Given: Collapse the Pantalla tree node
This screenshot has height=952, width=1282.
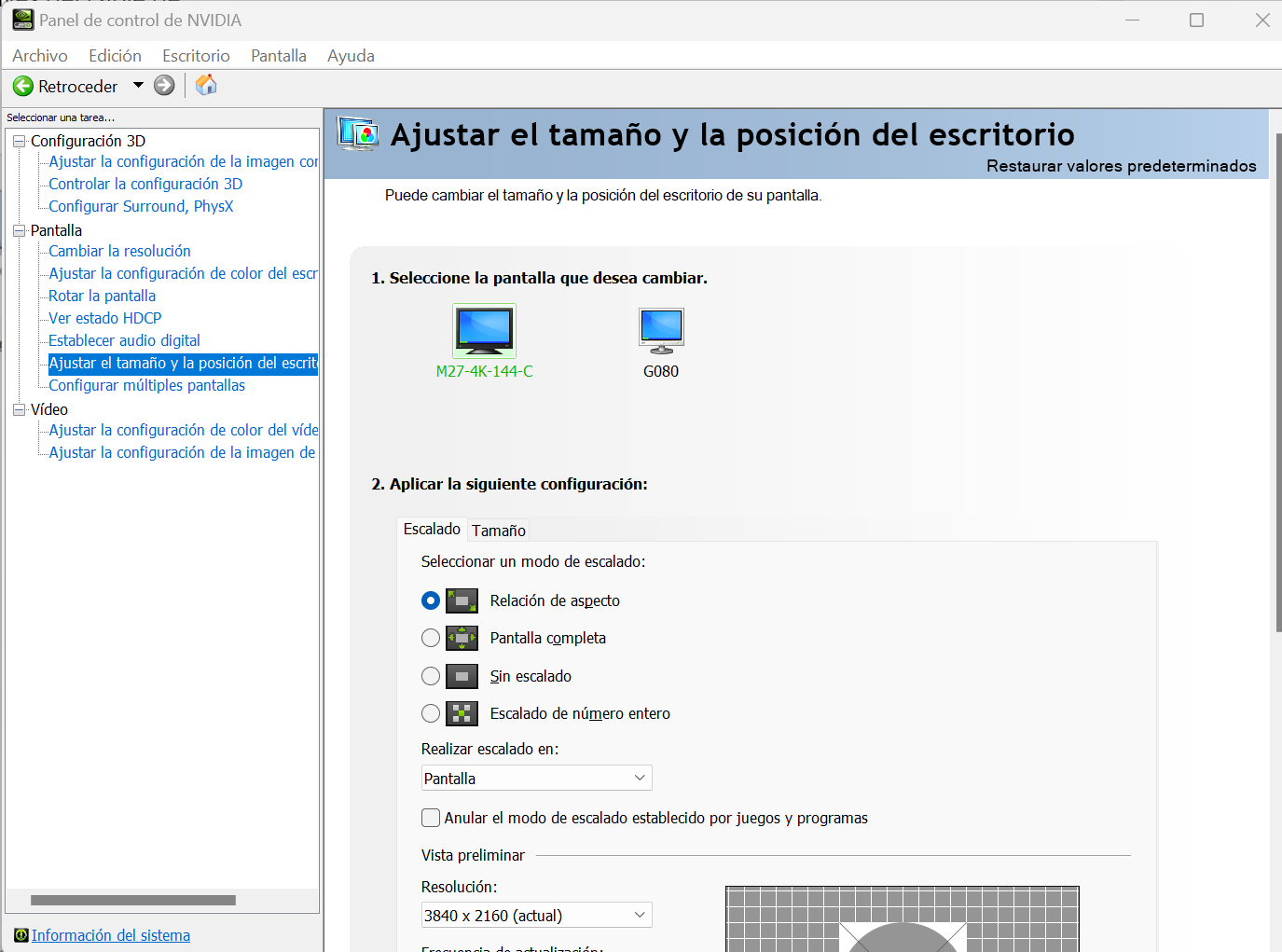Looking at the screenshot, I should tap(19, 230).
